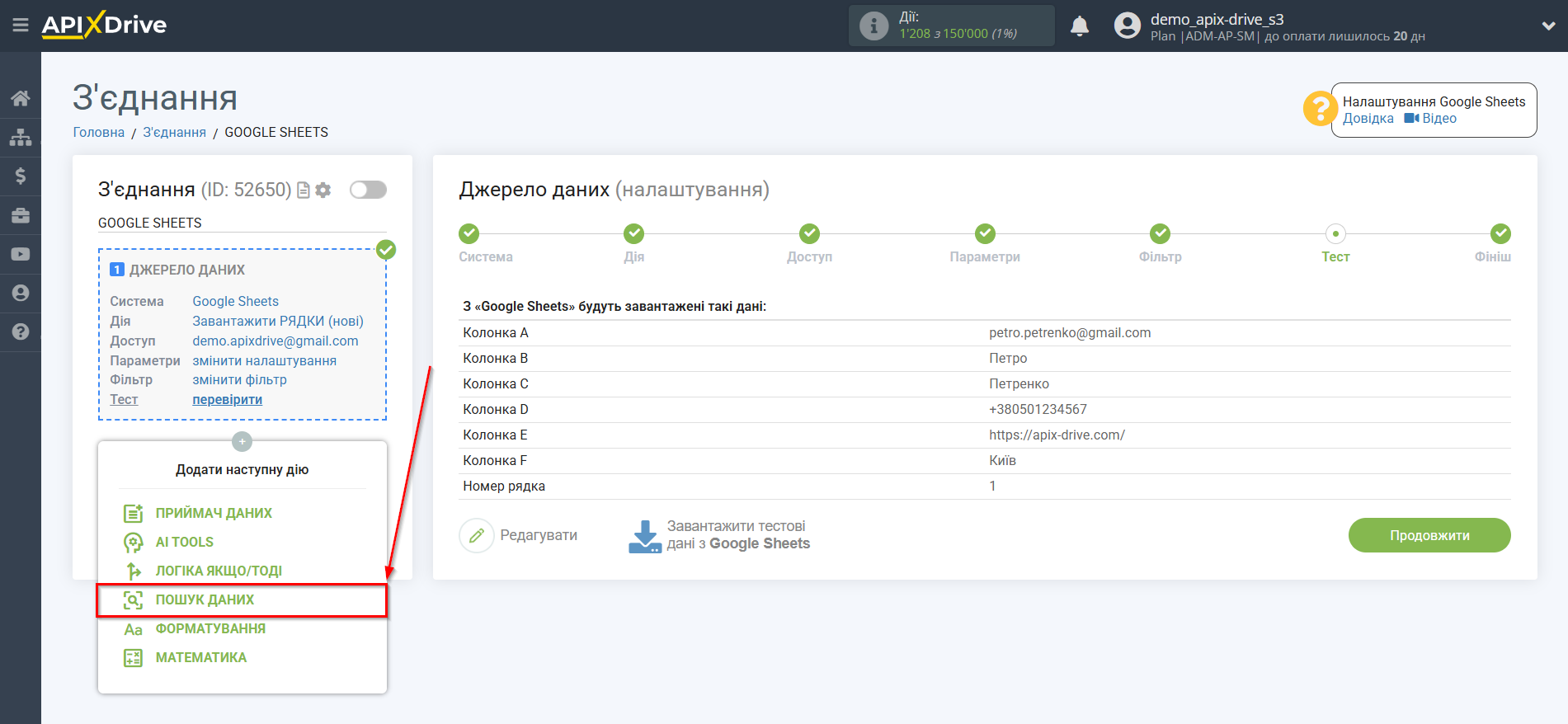
Task: Click the Продовжити button
Action: pos(1429,535)
